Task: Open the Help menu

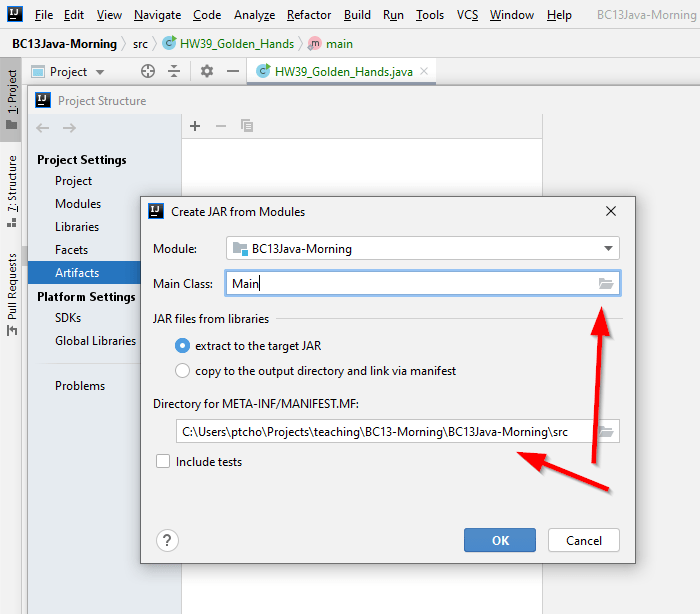Action: 559,15
